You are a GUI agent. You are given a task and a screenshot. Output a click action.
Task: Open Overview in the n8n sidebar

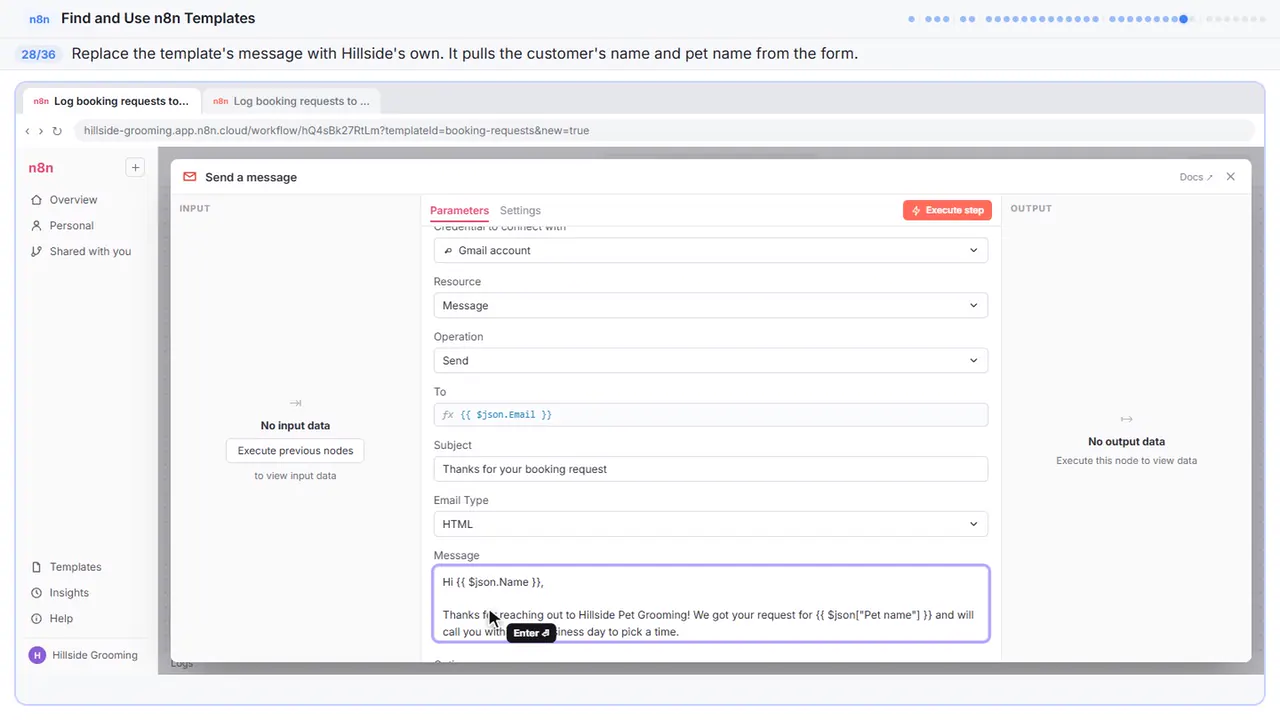pos(73,200)
